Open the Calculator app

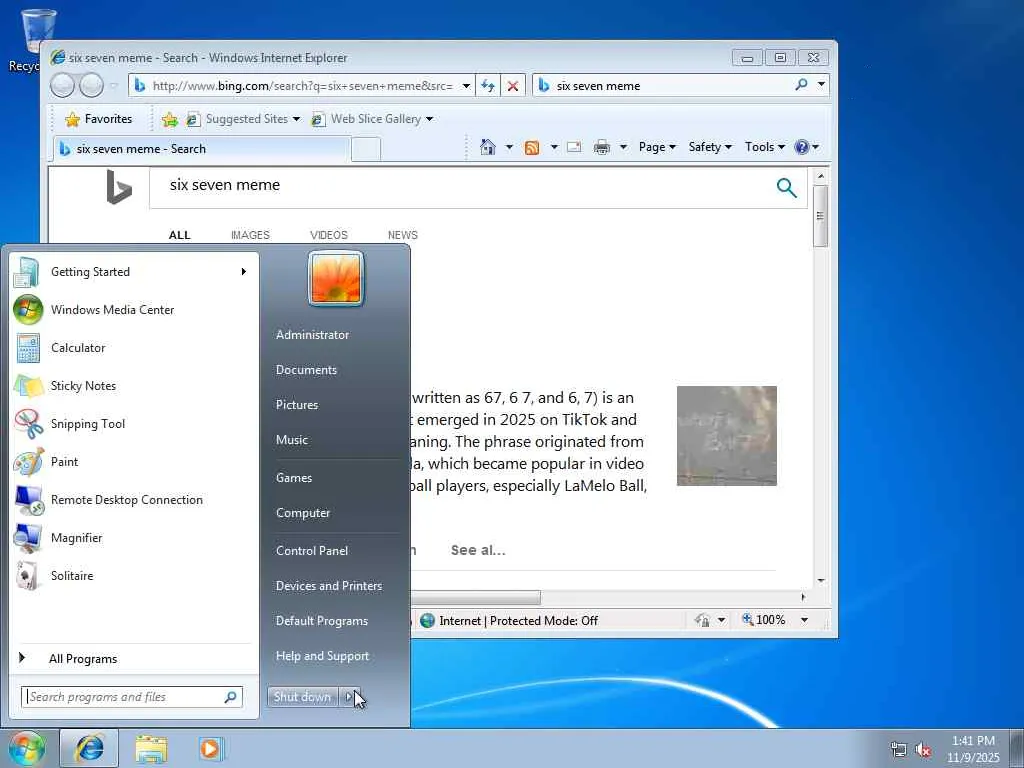(x=135, y=347)
